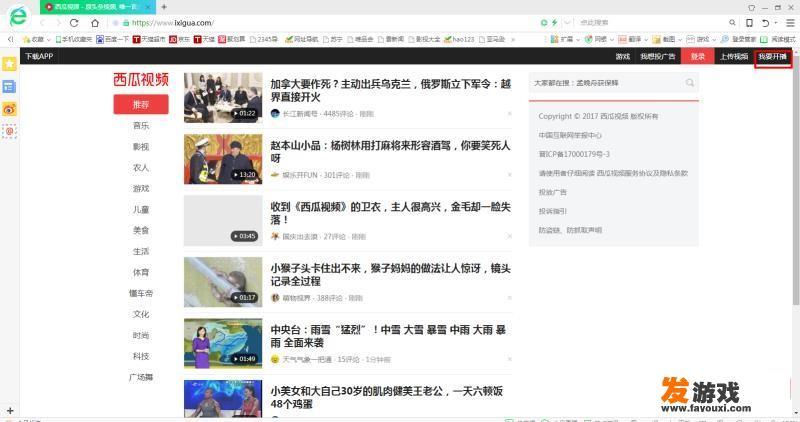Click 上传视频 in the black header
Image resolution: width=800 pixels, height=422 pixels.
tap(734, 56)
